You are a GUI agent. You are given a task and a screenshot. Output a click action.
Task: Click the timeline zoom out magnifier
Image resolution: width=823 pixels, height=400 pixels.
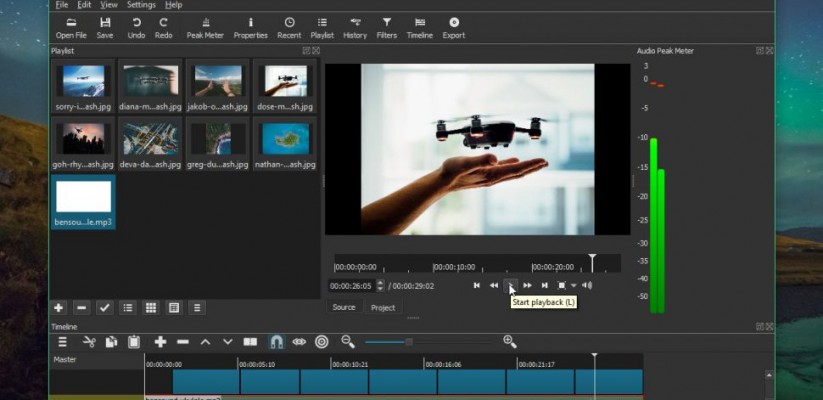click(348, 342)
